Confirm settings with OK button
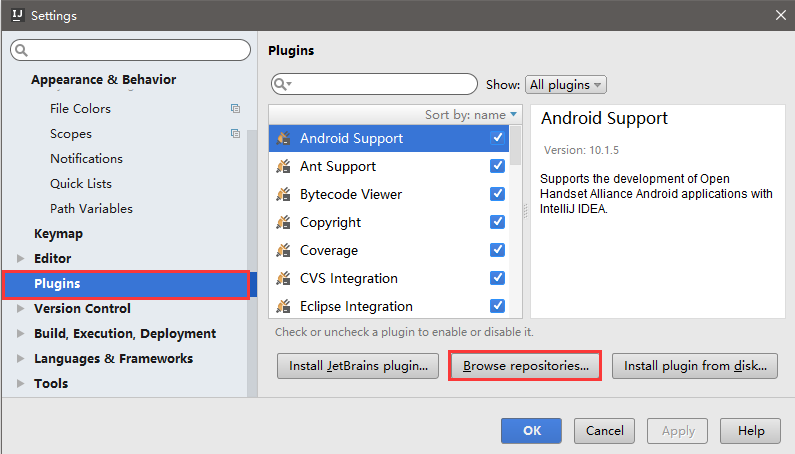This screenshot has height=454, width=795. (x=531, y=431)
